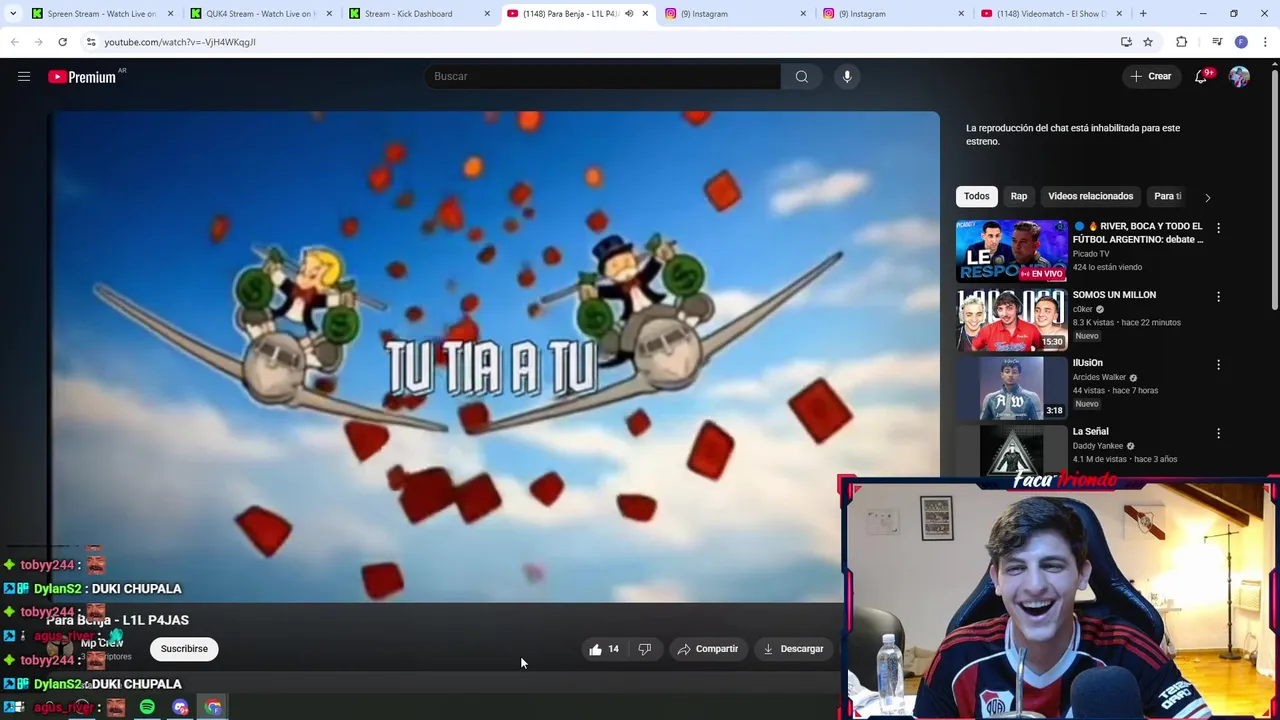Image resolution: width=1280 pixels, height=720 pixels.
Task: Go back with browser back arrow
Action: tap(14, 42)
